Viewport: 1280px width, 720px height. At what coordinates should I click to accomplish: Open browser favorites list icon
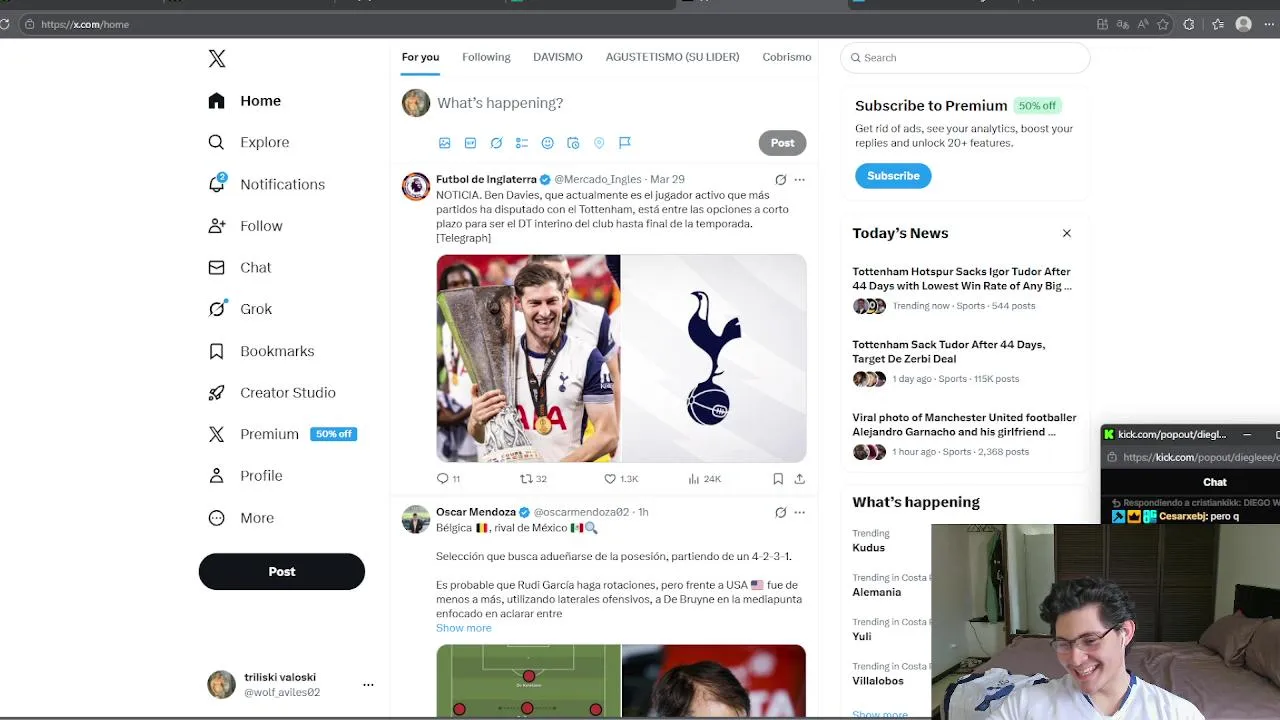(x=1218, y=24)
